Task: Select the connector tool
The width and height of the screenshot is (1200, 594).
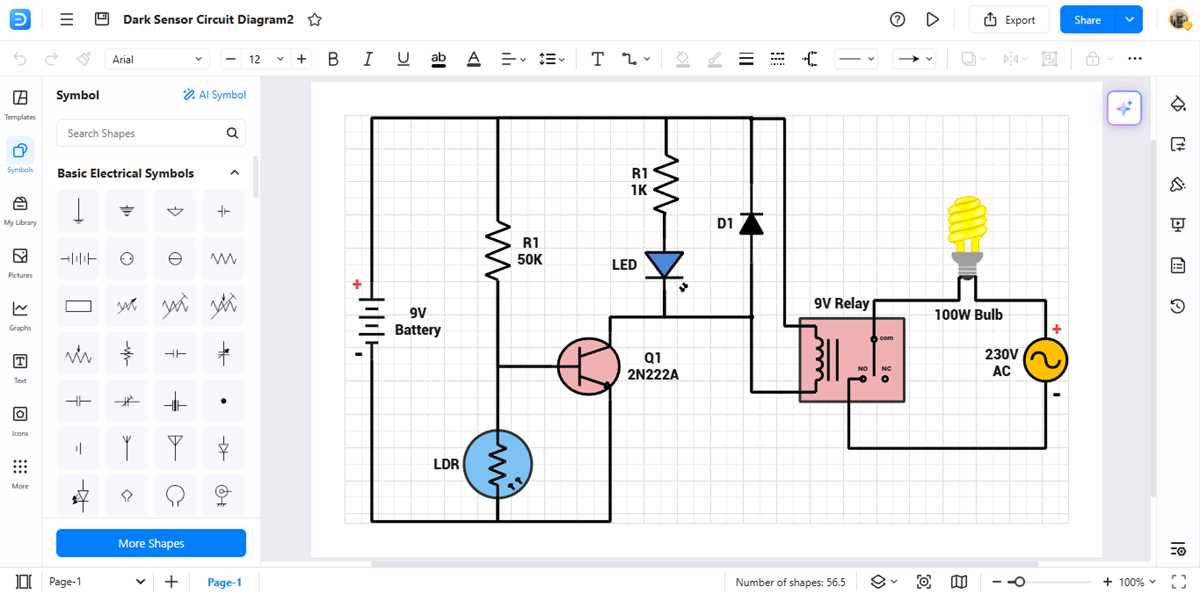Action: coord(634,59)
